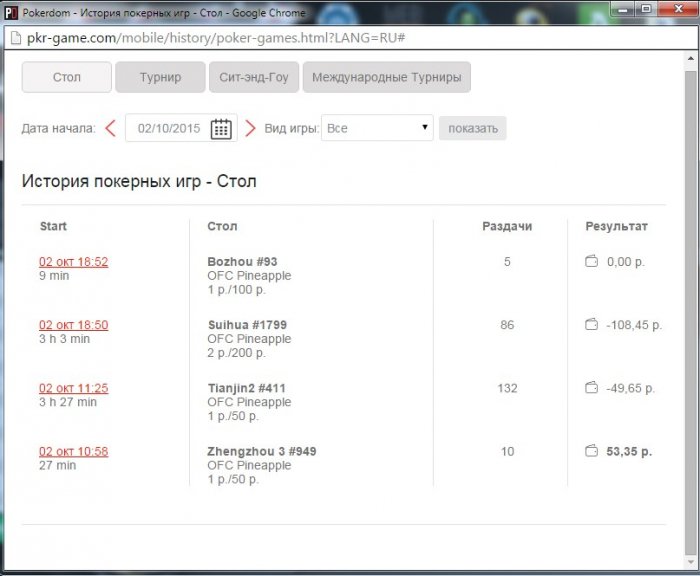
Task: Click result value 53,35 р.
Action: (629, 451)
